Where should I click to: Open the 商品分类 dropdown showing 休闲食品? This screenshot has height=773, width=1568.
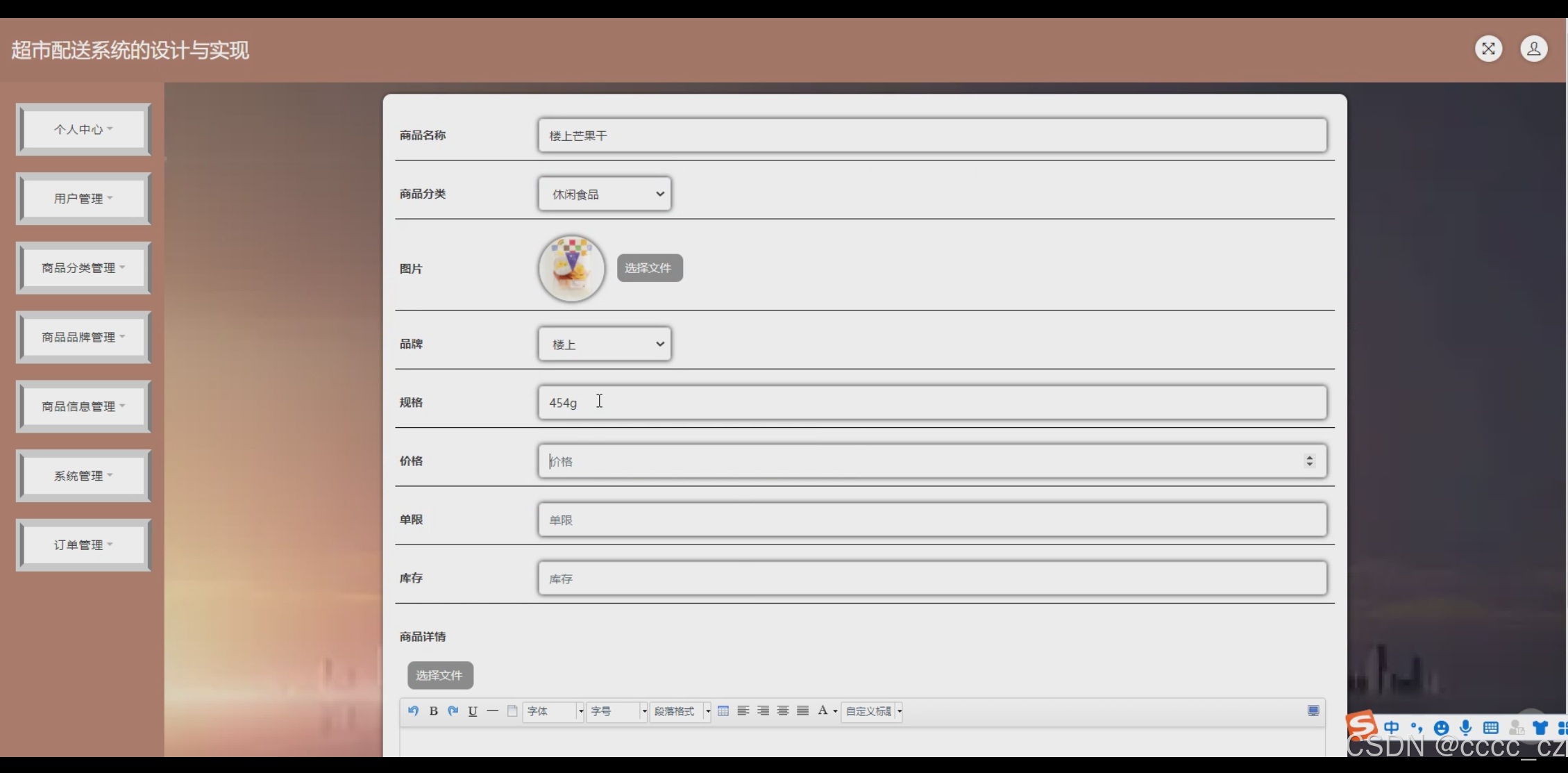(x=604, y=194)
